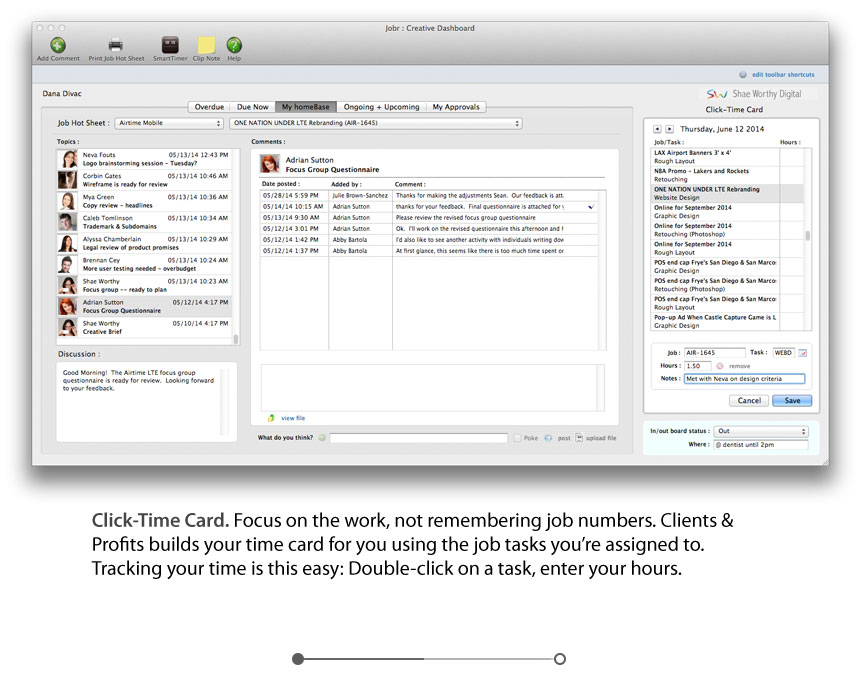
Task: Click the red remove hours icon
Action: [719, 366]
